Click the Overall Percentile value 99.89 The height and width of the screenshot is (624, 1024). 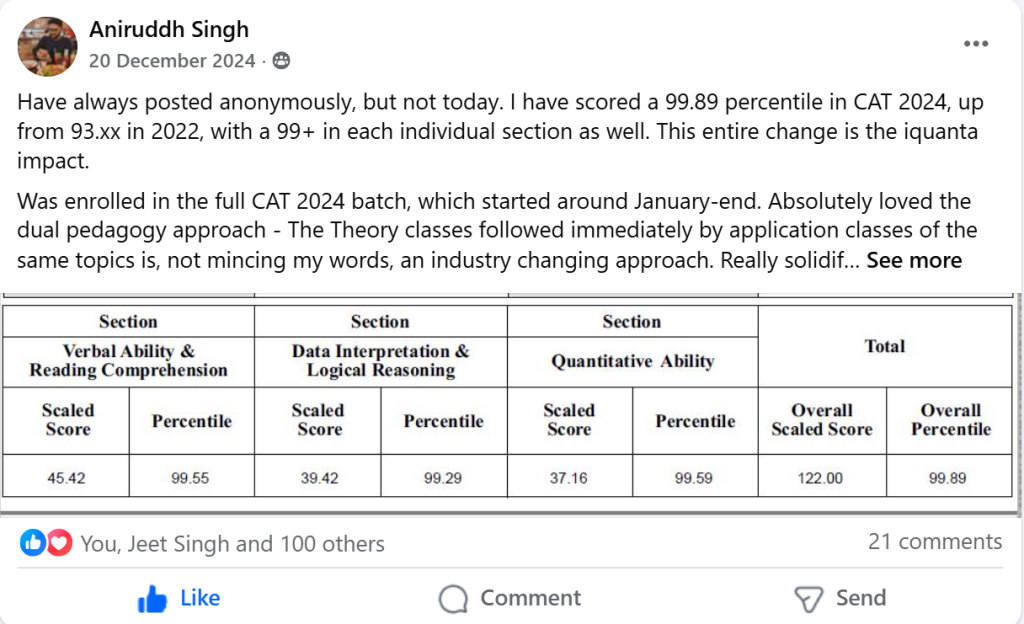point(947,478)
